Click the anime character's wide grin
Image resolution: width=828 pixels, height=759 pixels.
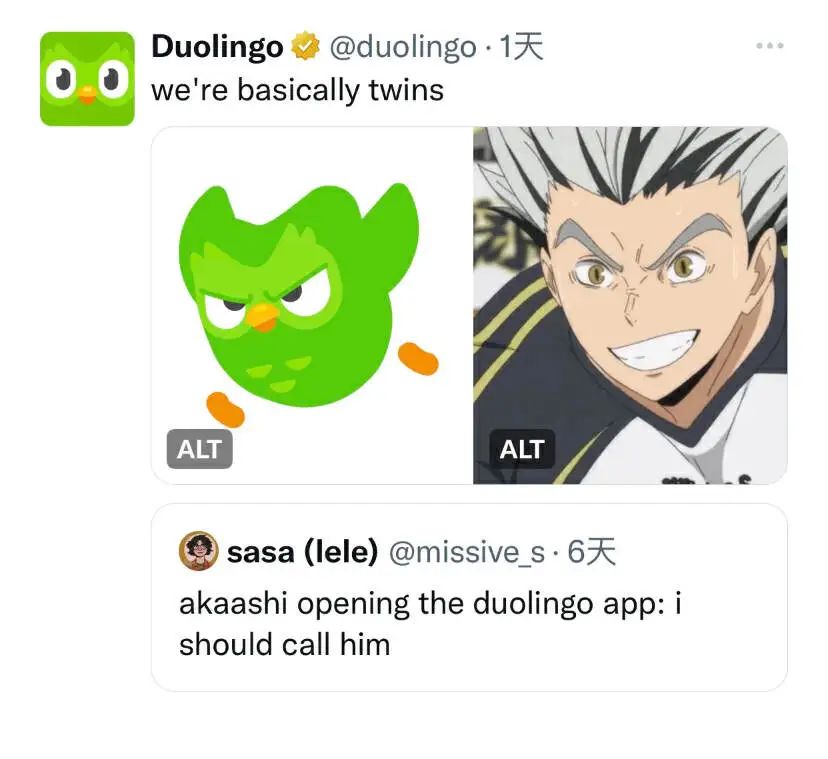click(654, 349)
